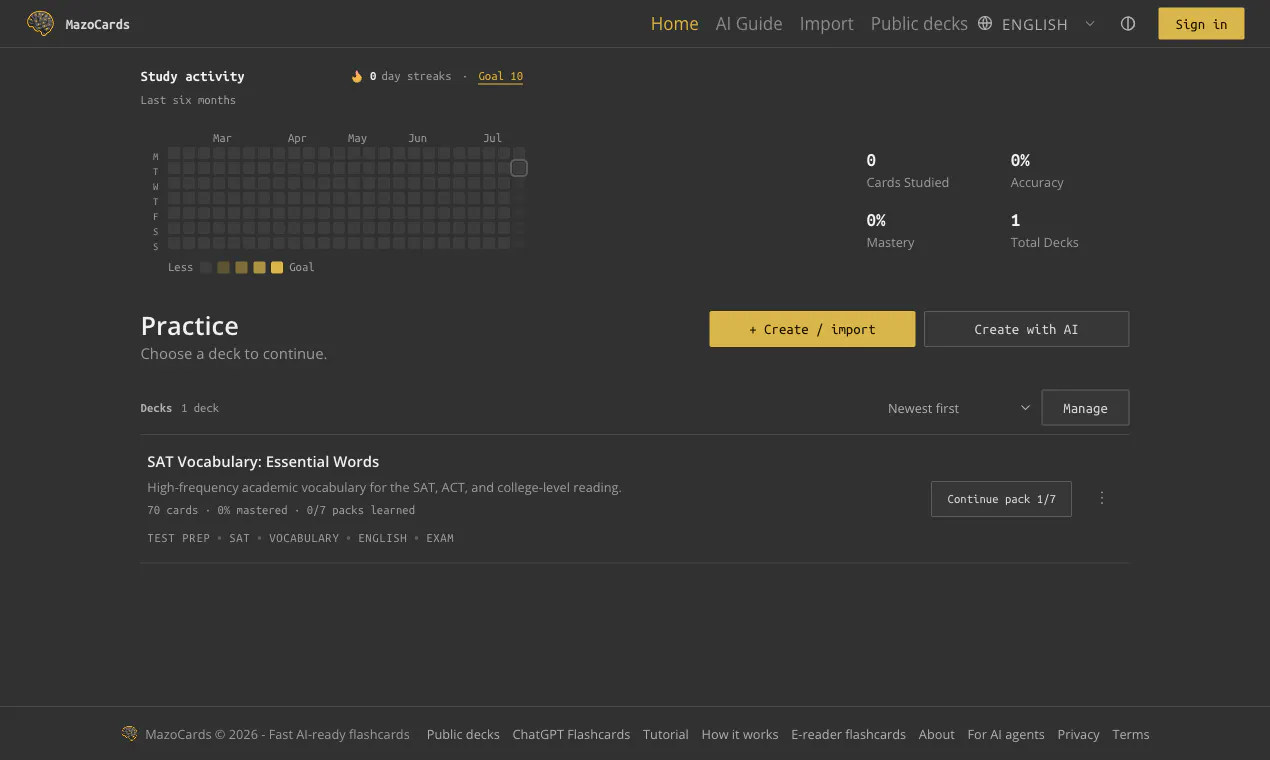The image size is (1270, 760).
Task: Open the Import page
Action: [827, 24]
